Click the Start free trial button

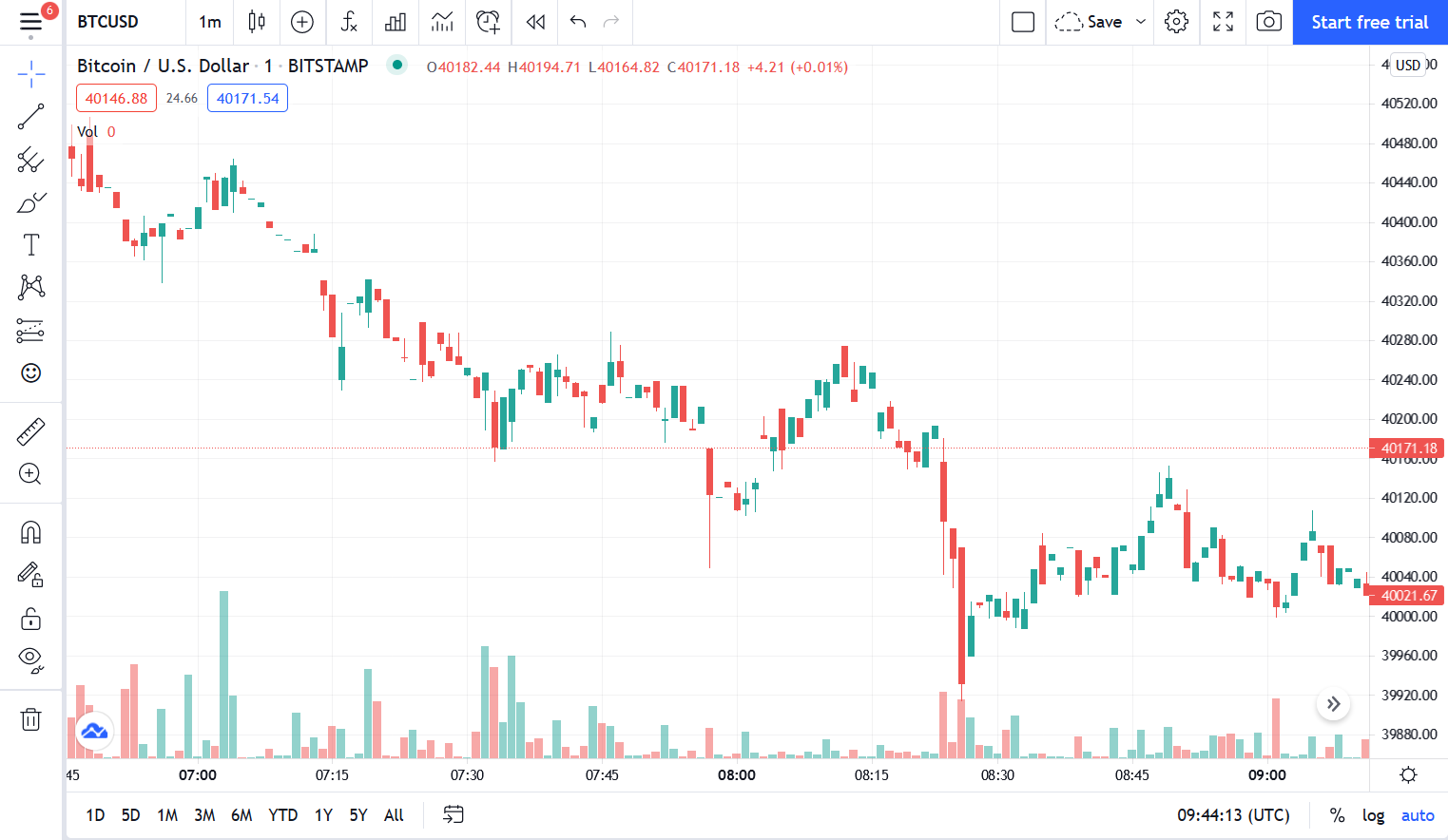tap(1370, 22)
